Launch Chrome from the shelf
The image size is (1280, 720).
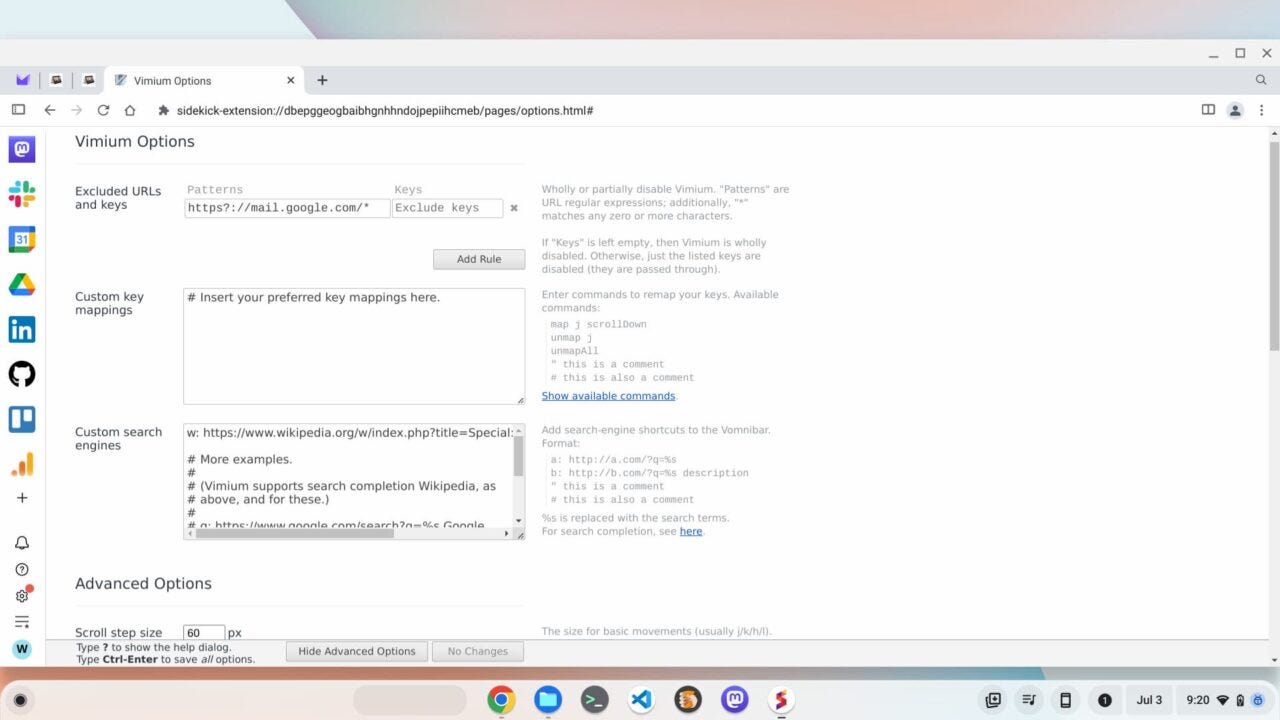click(501, 700)
